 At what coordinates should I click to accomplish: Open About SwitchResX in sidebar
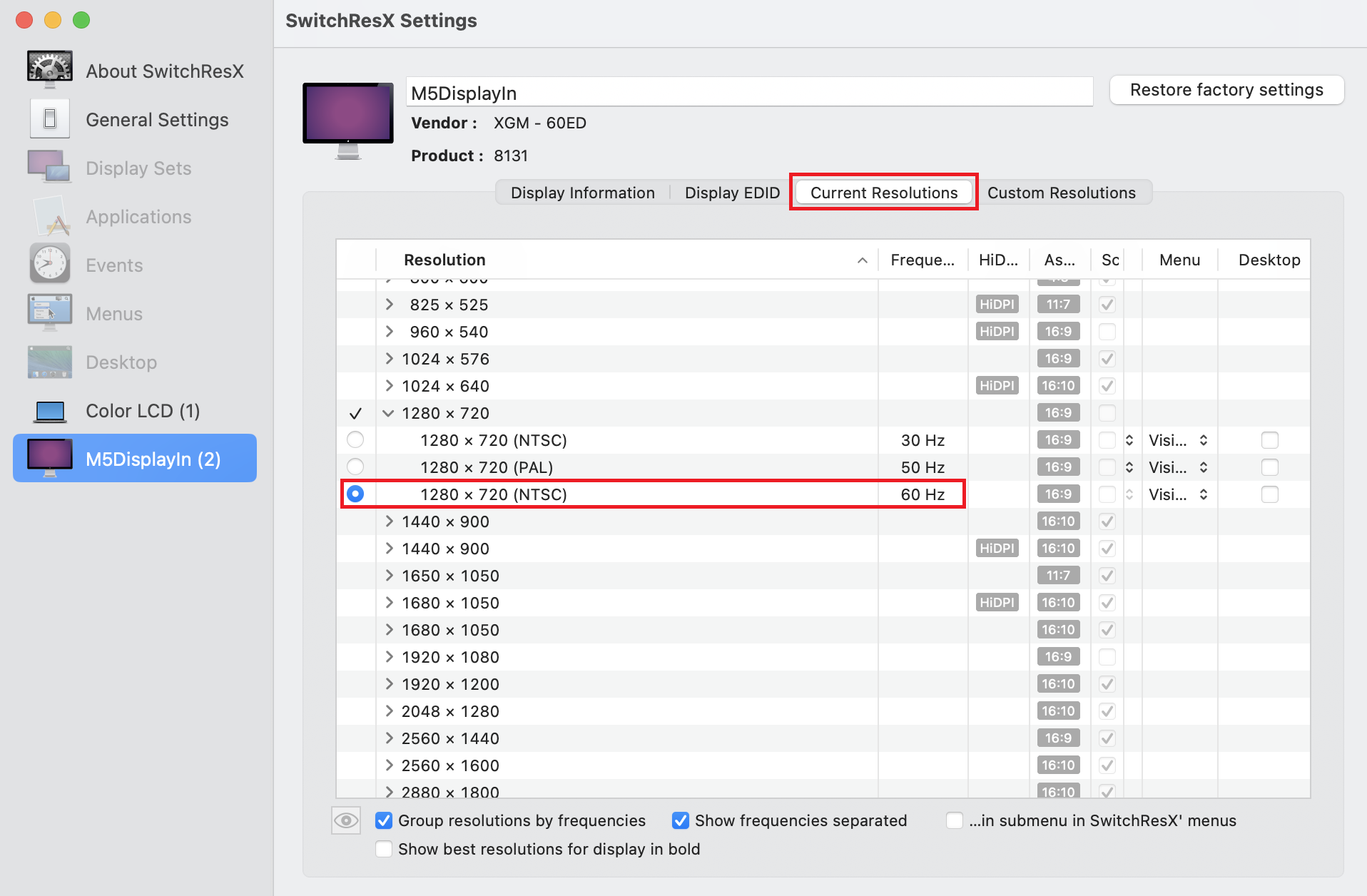(x=136, y=71)
